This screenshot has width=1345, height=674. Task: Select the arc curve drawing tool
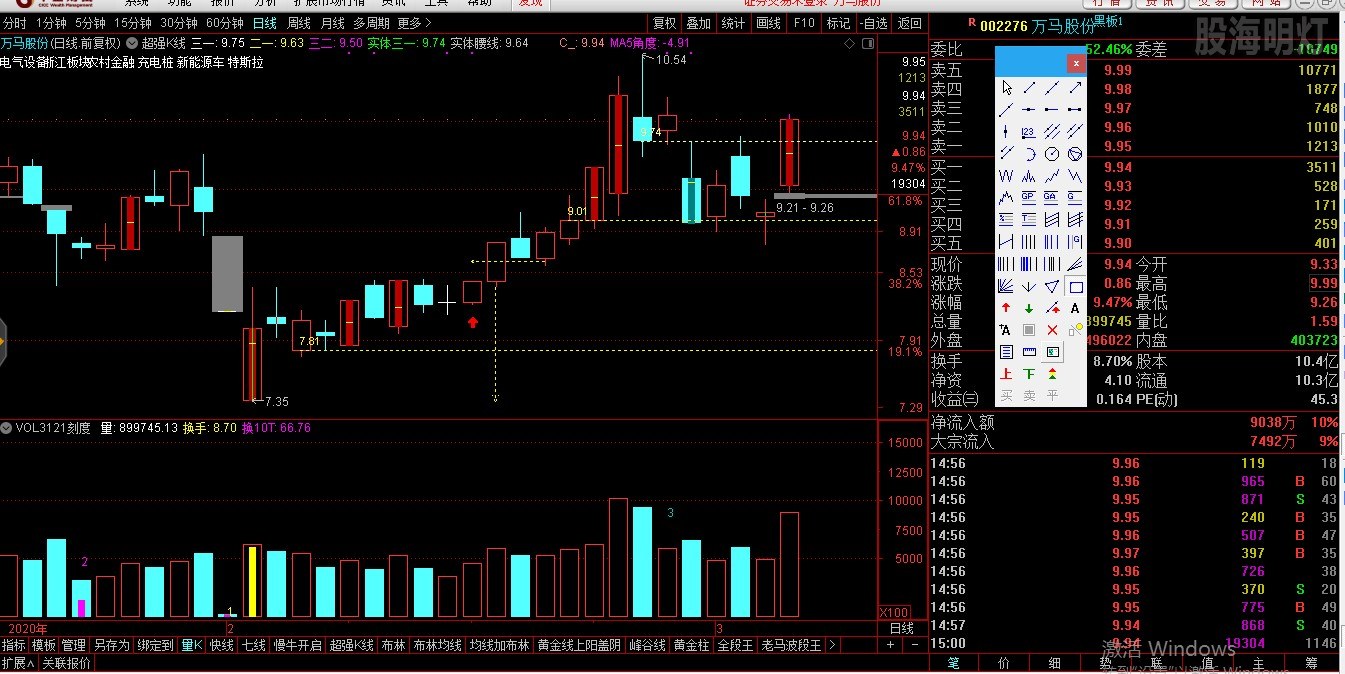[1029, 154]
